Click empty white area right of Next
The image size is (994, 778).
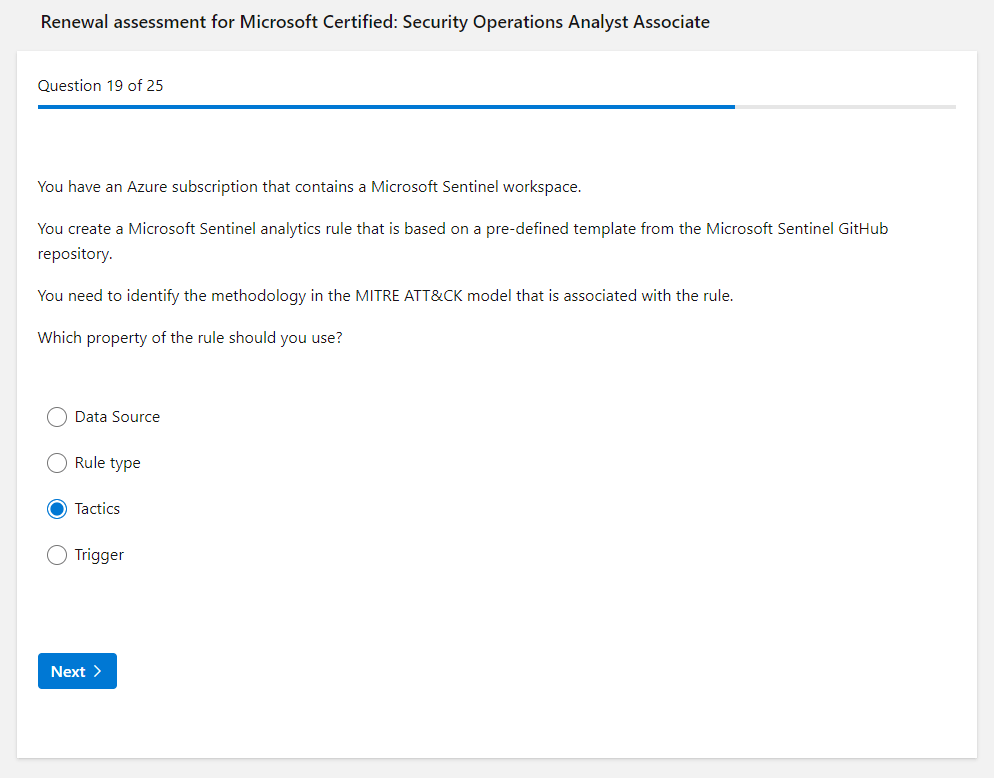click(x=500, y=671)
